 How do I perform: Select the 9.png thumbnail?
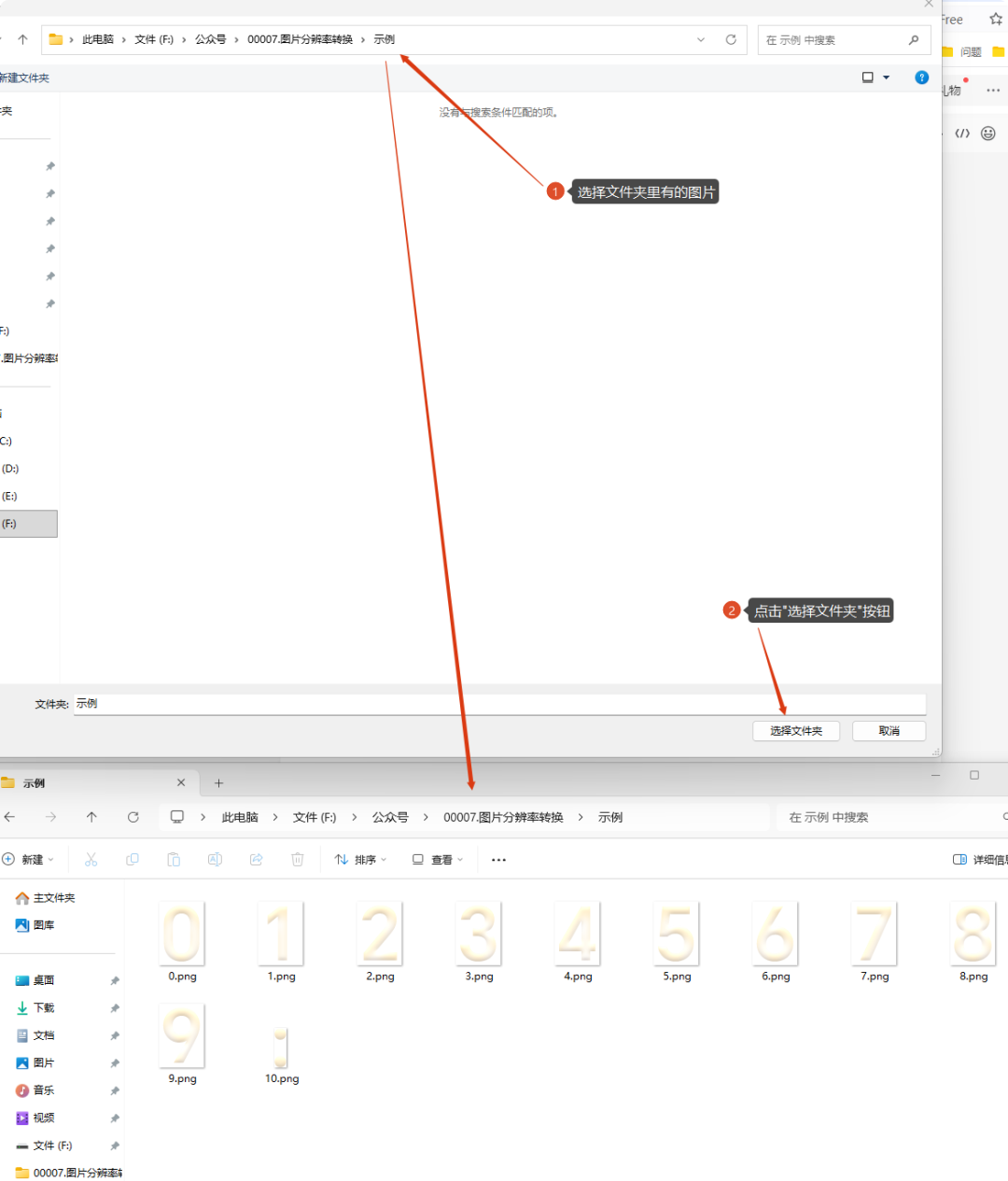point(182,1035)
